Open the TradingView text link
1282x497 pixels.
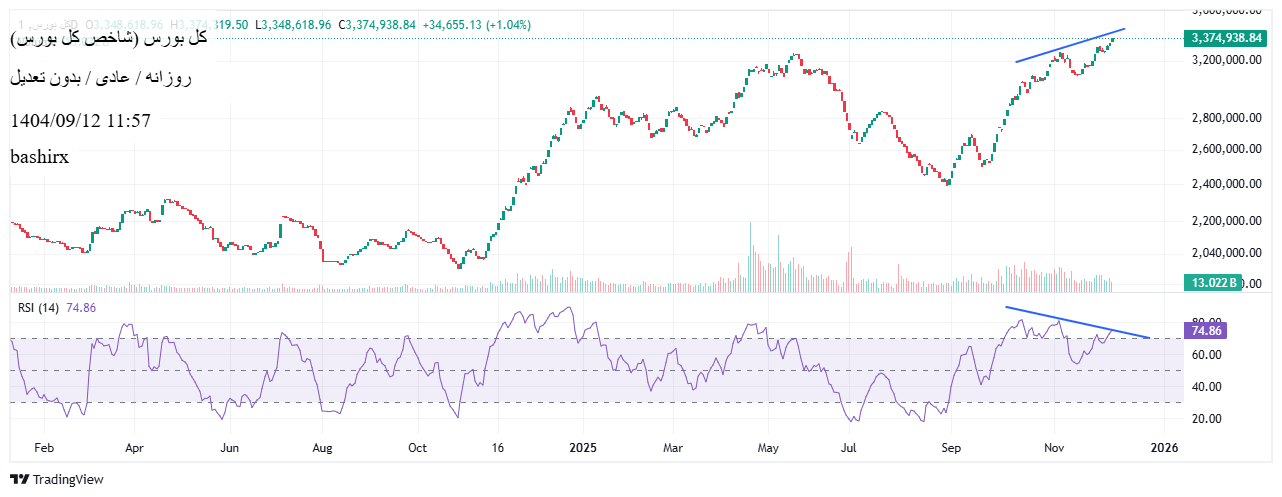(x=67, y=480)
